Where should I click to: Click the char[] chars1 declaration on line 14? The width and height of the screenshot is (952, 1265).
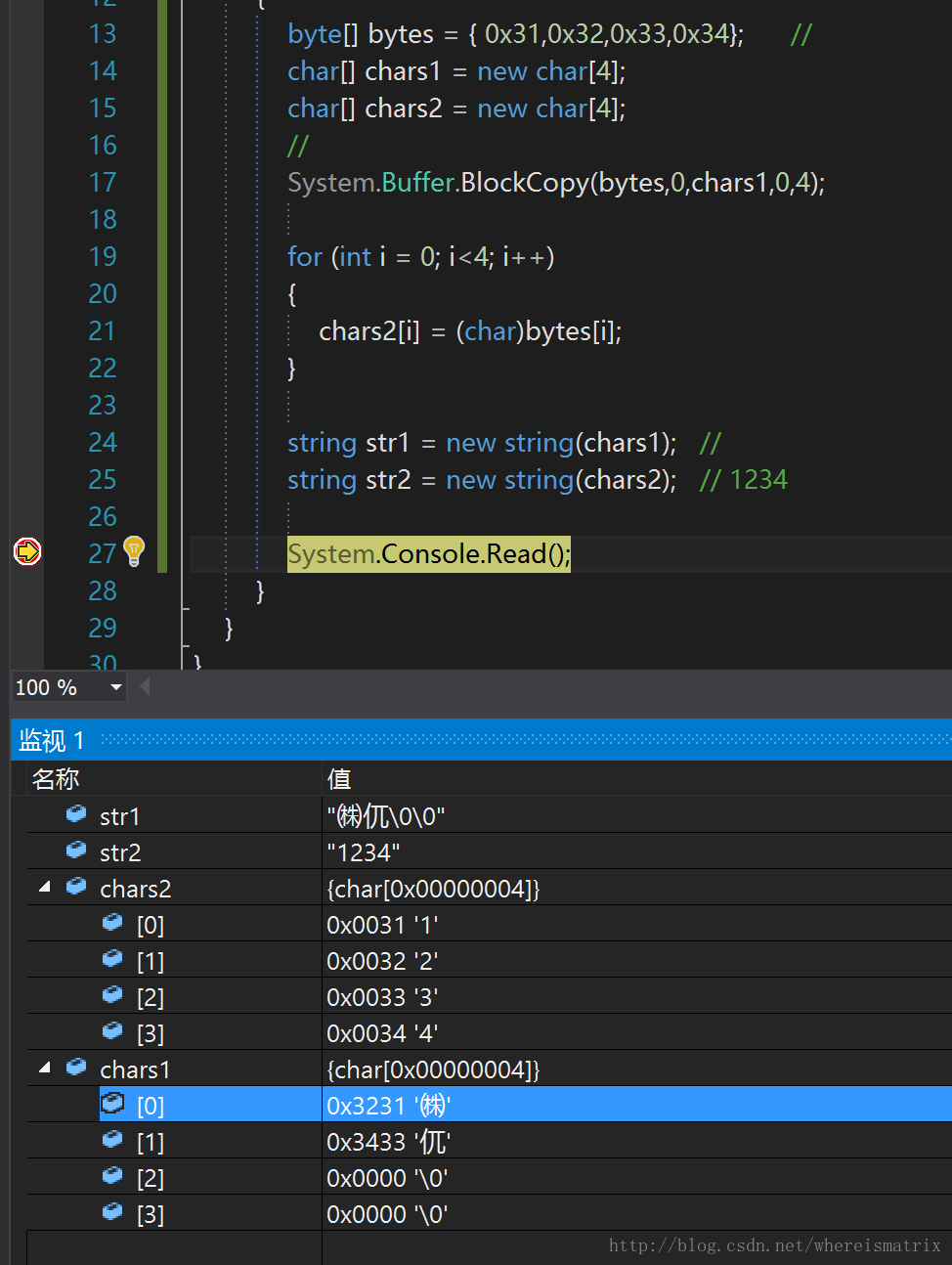coord(456,71)
